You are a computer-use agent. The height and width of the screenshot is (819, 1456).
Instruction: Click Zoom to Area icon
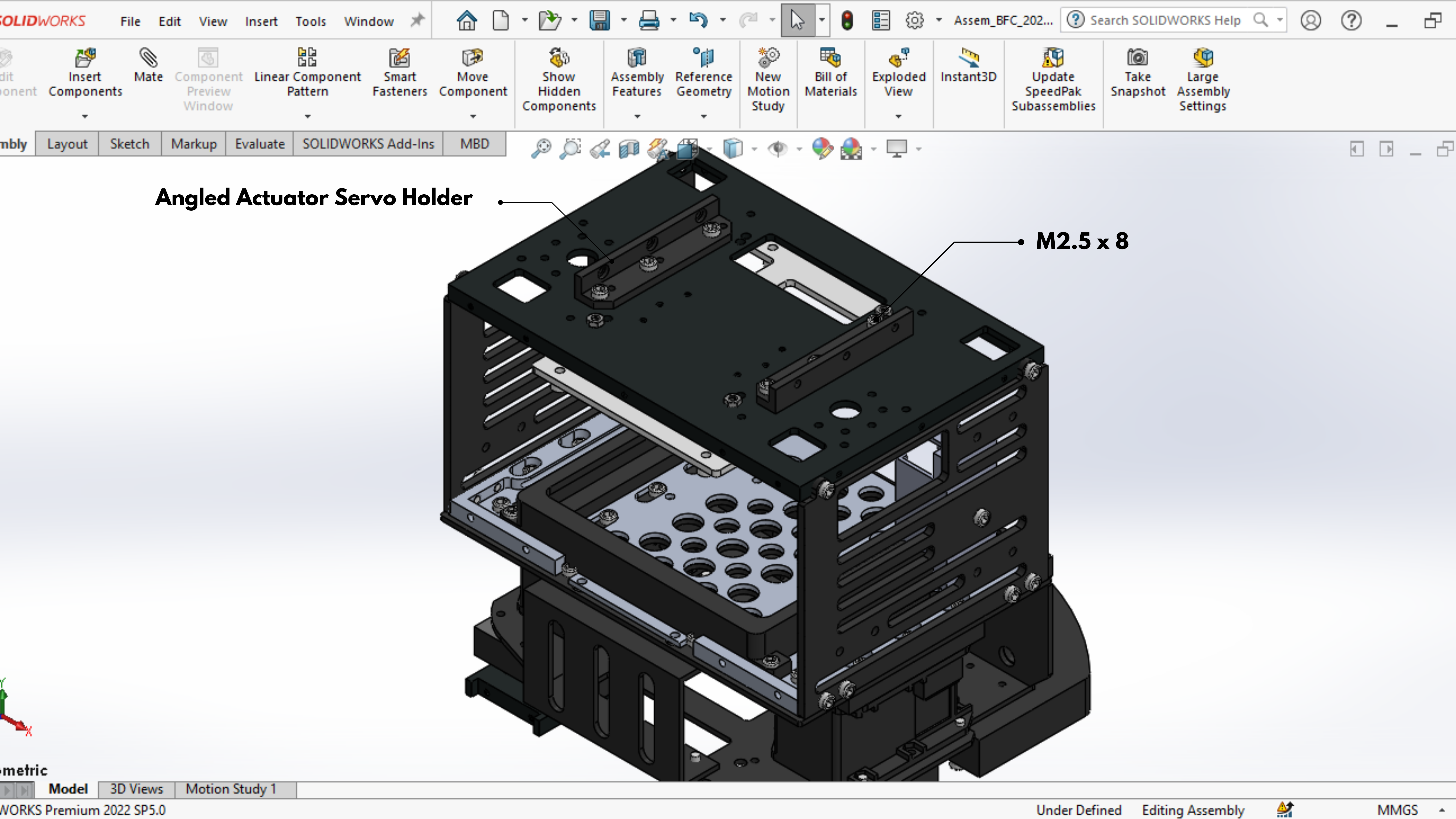click(x=570, y=149)
